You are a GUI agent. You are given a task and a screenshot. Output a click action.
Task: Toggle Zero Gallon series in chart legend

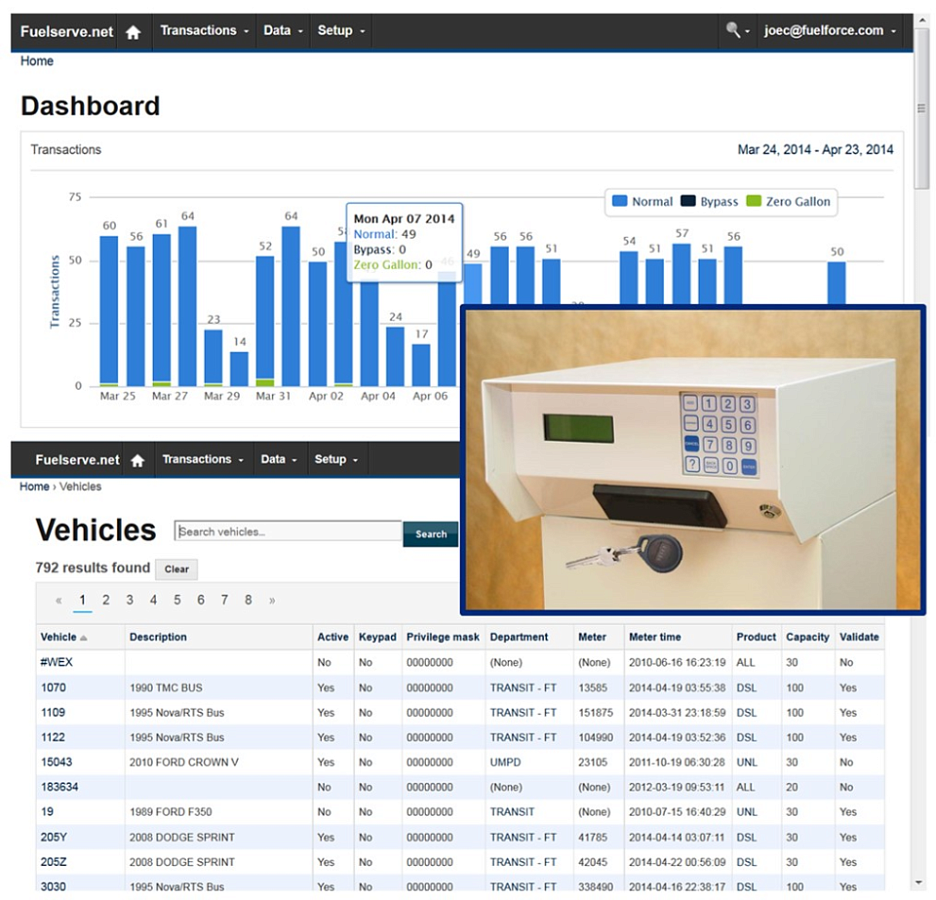[x=788, y=202]
